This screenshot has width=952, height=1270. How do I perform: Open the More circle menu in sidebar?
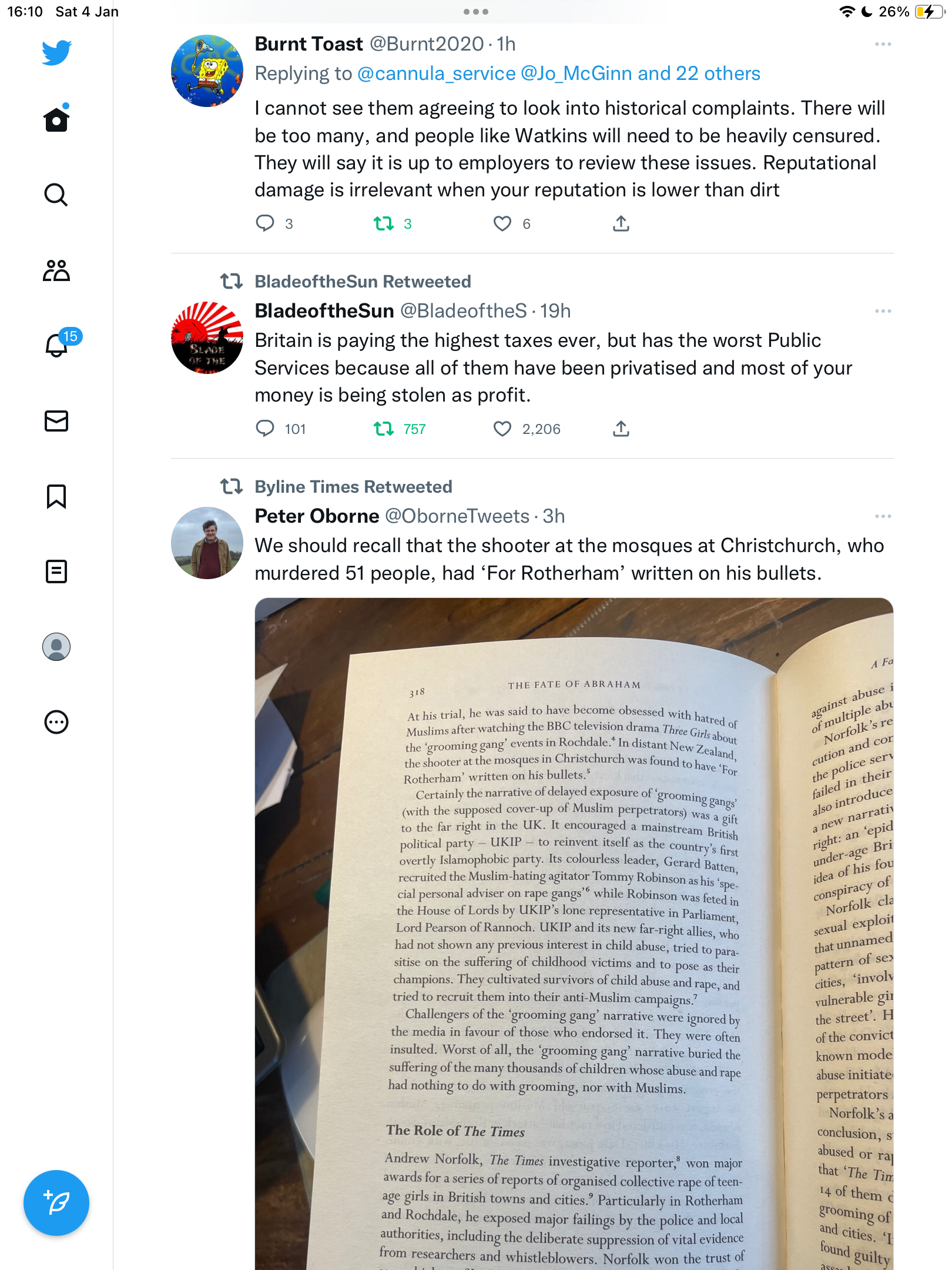pos(56,722)
